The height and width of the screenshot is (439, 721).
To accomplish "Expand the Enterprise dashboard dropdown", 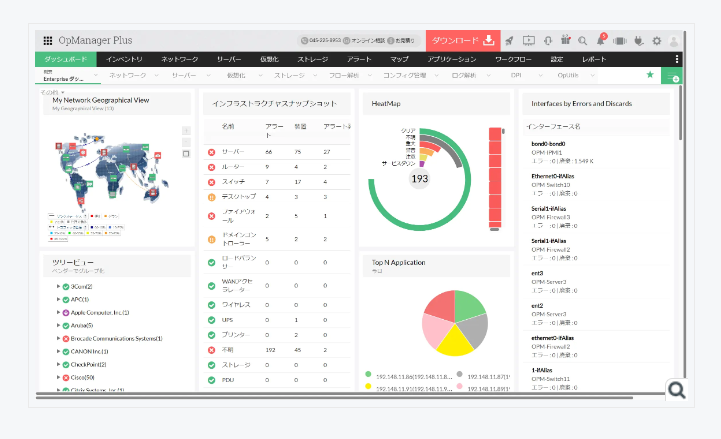I will coord(96,75).
